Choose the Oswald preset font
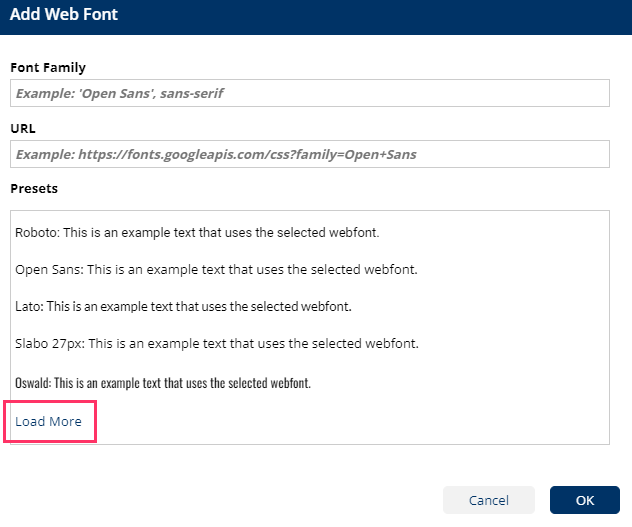632x527 pixels. (x=32, y=383)
